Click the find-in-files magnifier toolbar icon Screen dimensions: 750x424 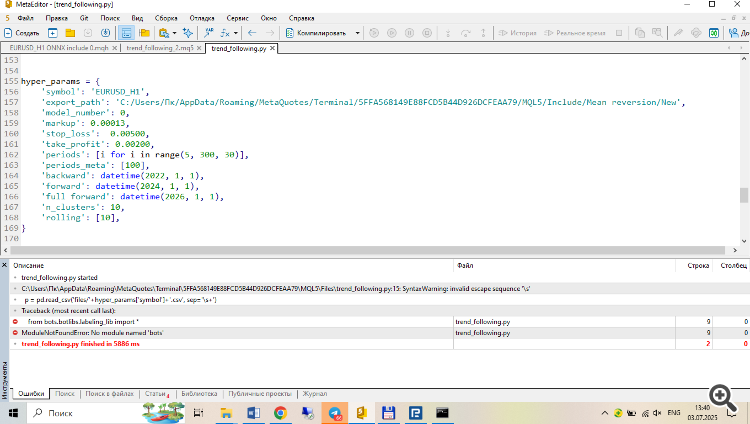point(657,33)
